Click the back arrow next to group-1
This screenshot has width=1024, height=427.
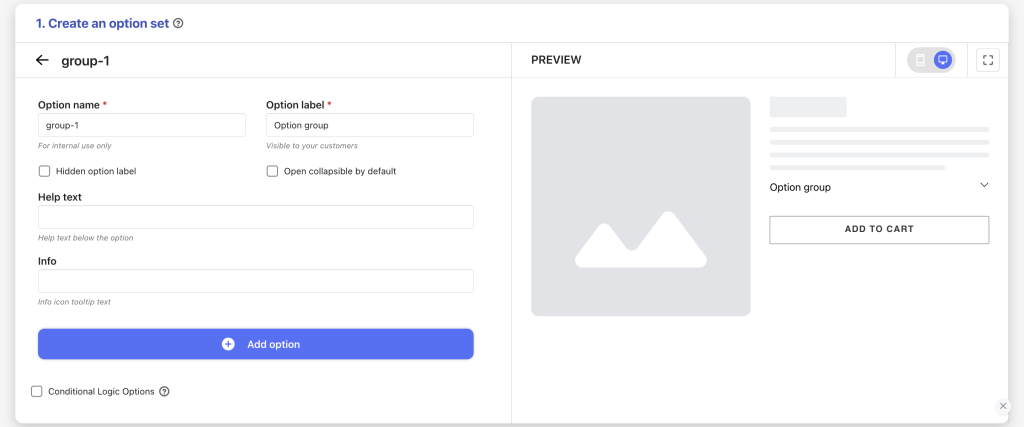(42, 60)
